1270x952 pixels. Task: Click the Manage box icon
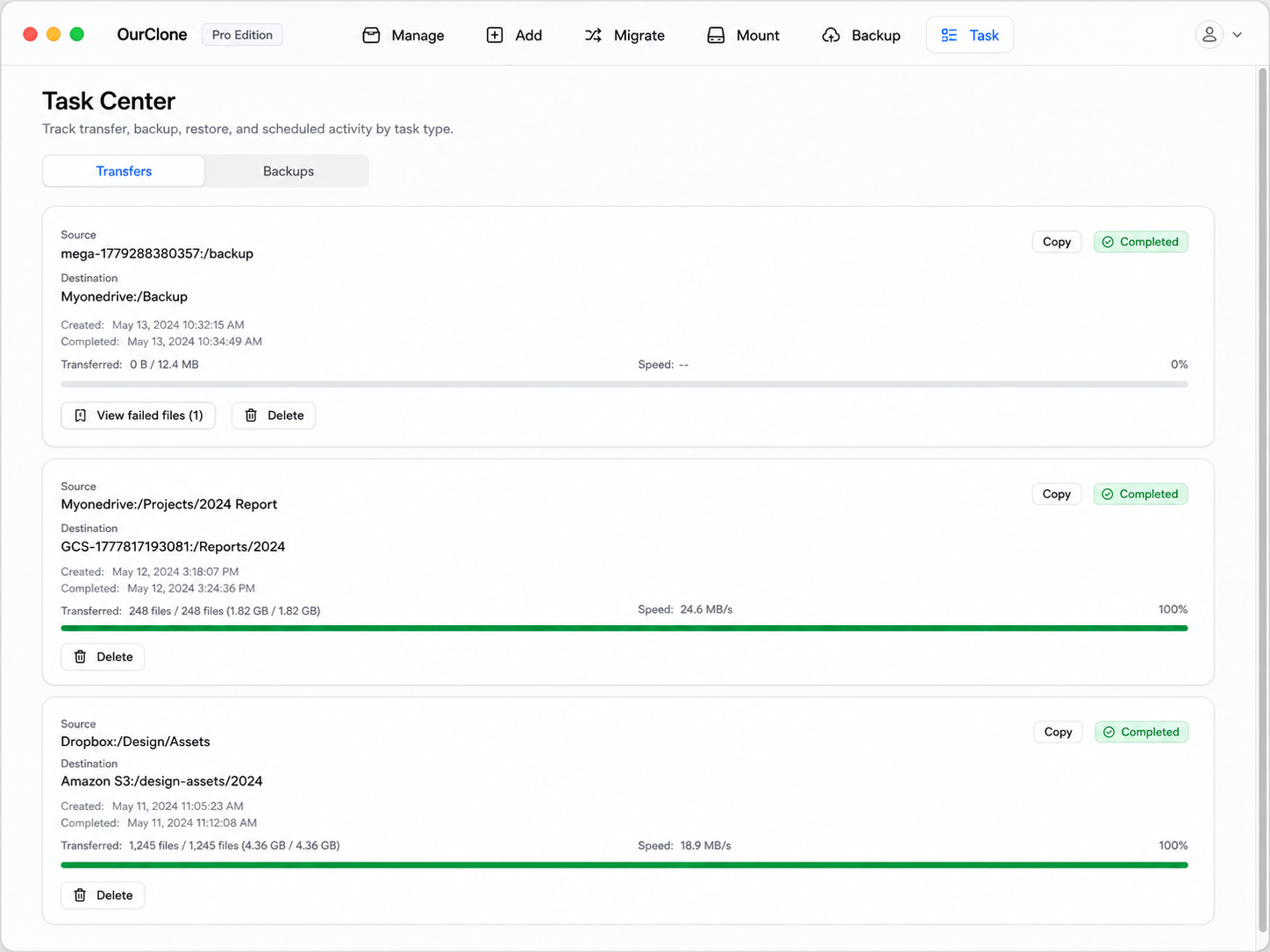tap(371, 35)
